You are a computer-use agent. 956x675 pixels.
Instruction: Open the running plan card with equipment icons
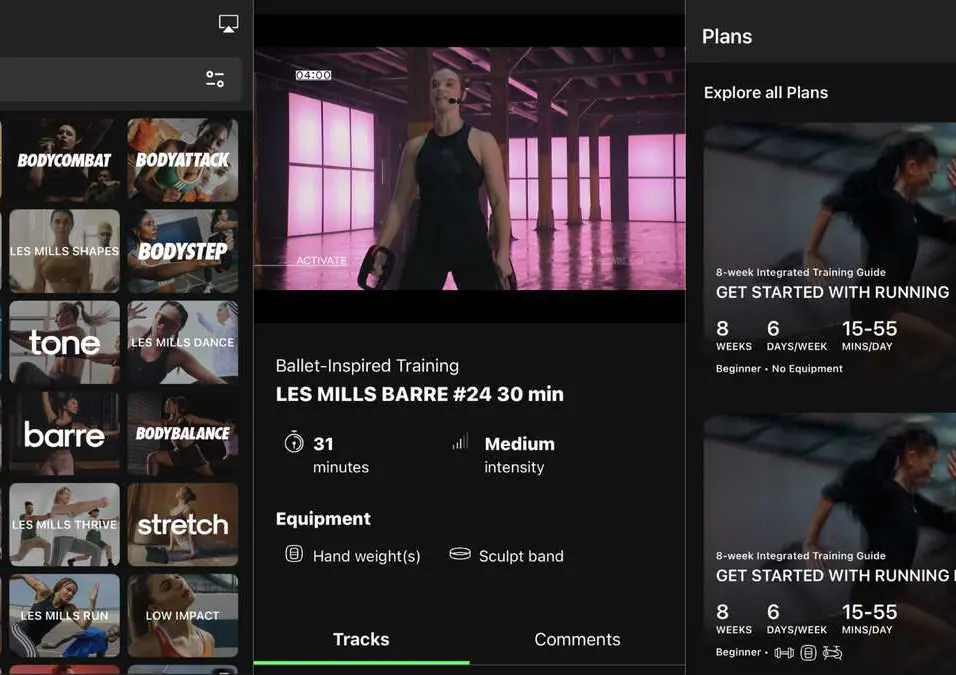pyautogui.click(x=830, y=543)
